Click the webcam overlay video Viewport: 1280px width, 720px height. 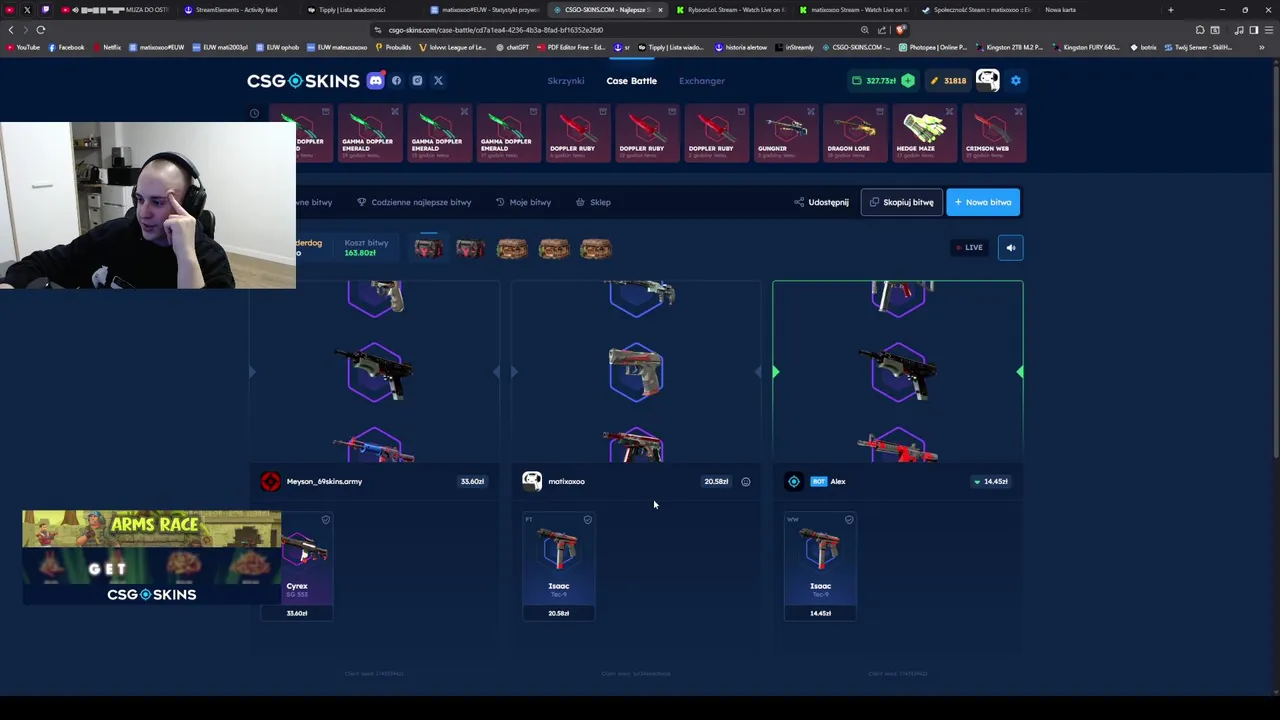click(x=148, y=206)
